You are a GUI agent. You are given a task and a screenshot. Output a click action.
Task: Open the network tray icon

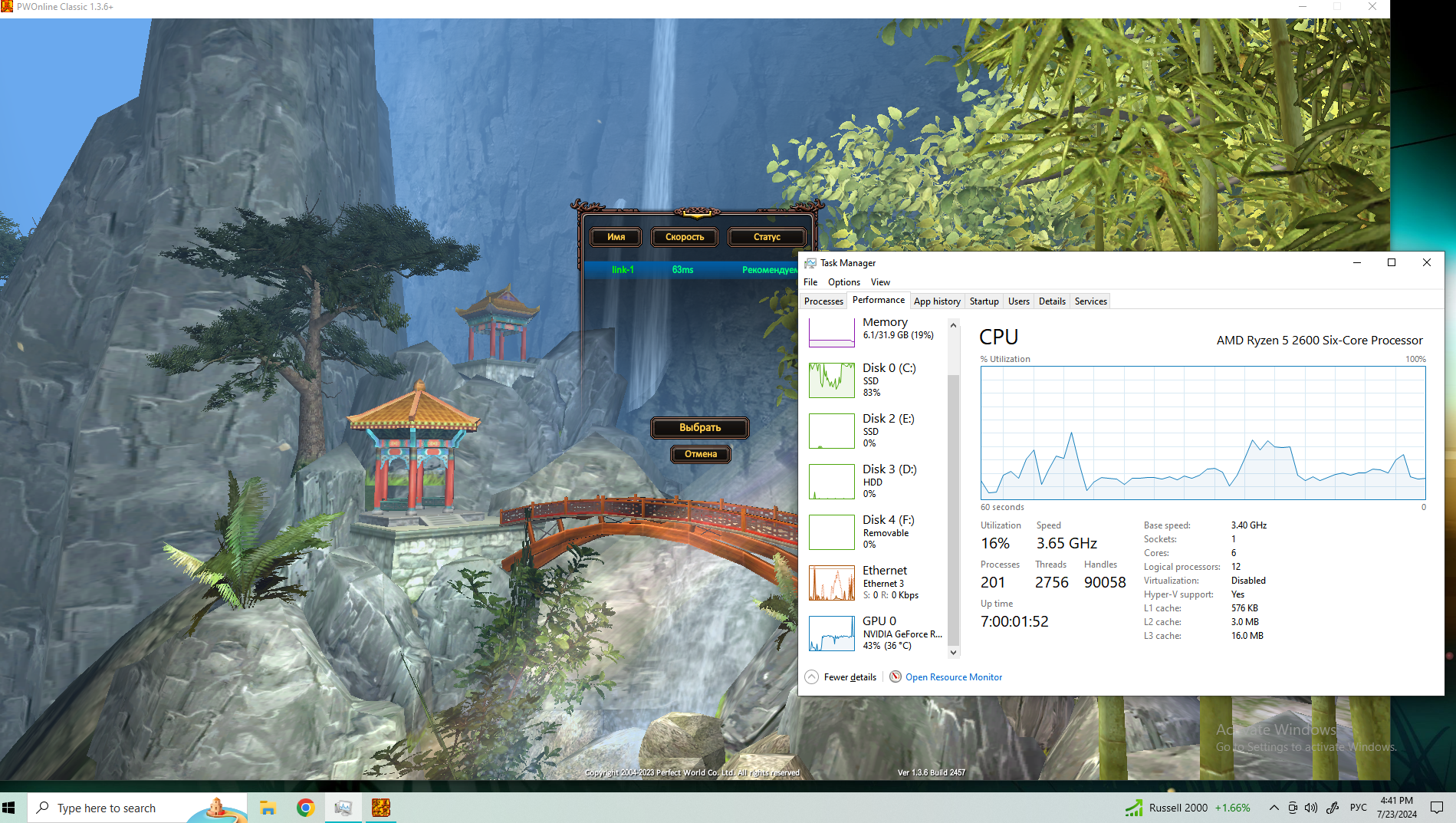click(1293, 808)
